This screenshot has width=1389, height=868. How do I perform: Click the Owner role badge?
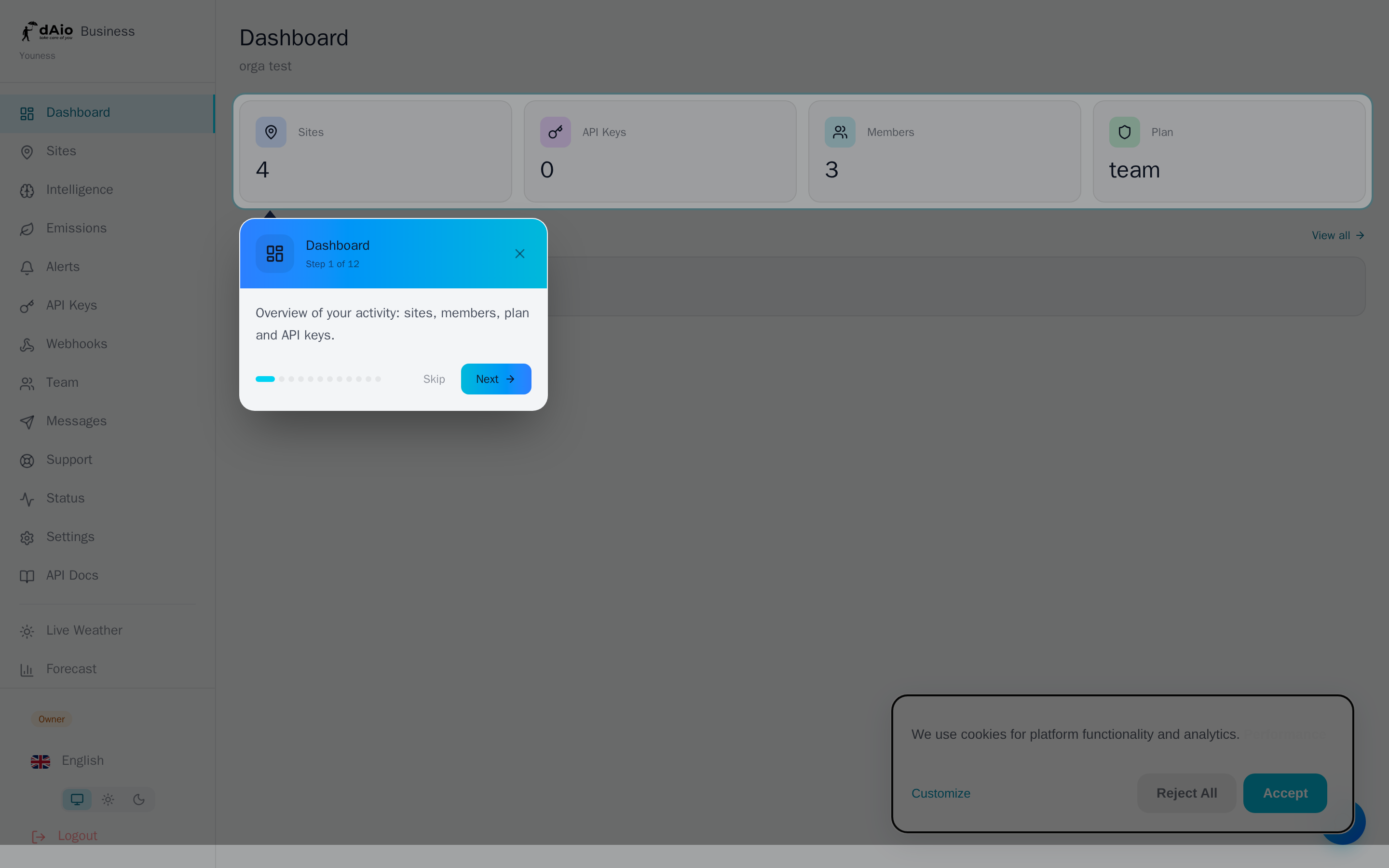52,719
